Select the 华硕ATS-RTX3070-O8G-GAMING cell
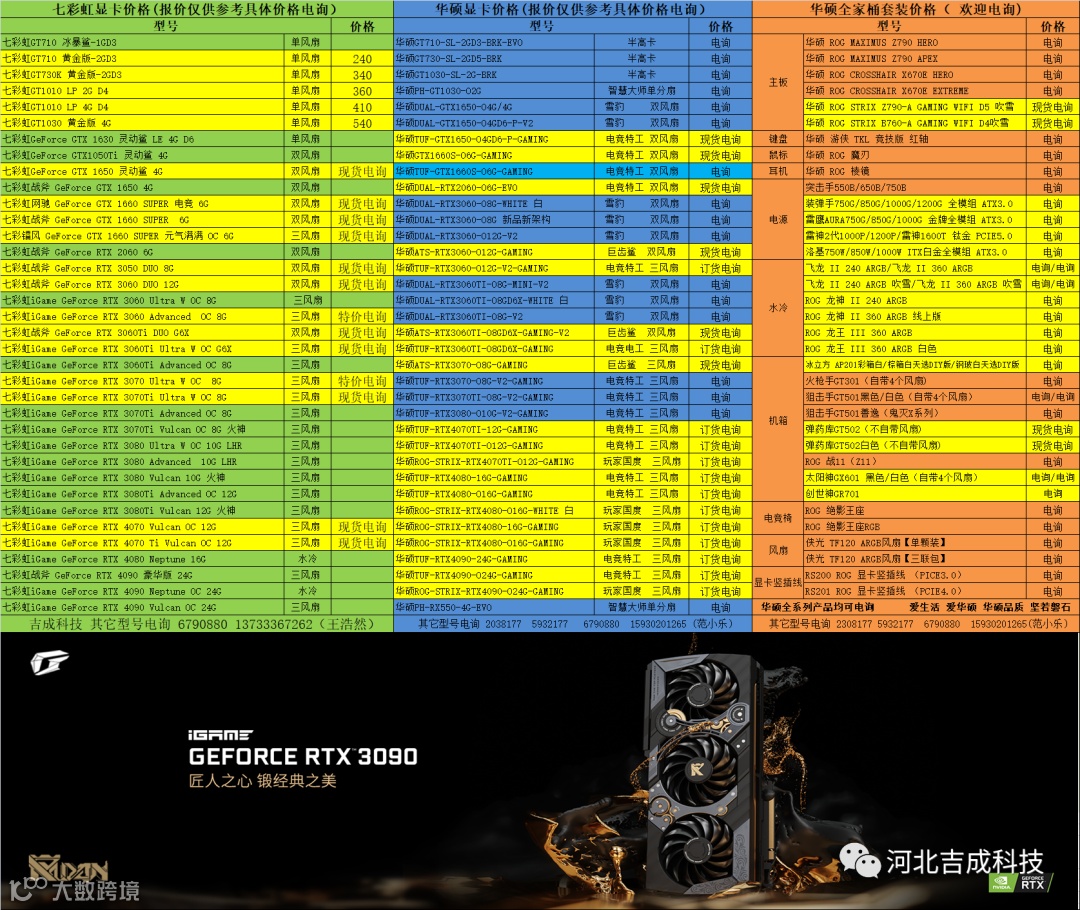The image size is (1080, 910). click(494, 365)
